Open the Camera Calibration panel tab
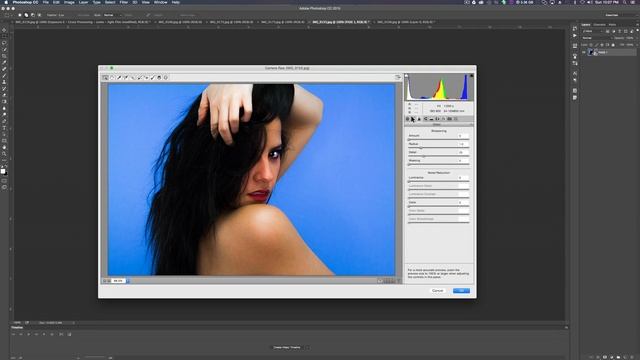This screenshot has height=360, width=640. click(450, 119)
